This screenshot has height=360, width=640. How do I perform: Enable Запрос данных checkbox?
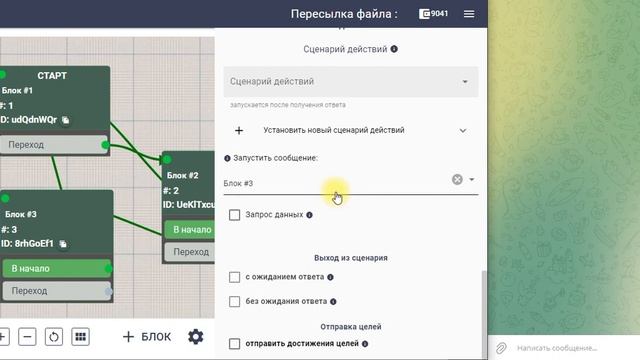point(234,215)
